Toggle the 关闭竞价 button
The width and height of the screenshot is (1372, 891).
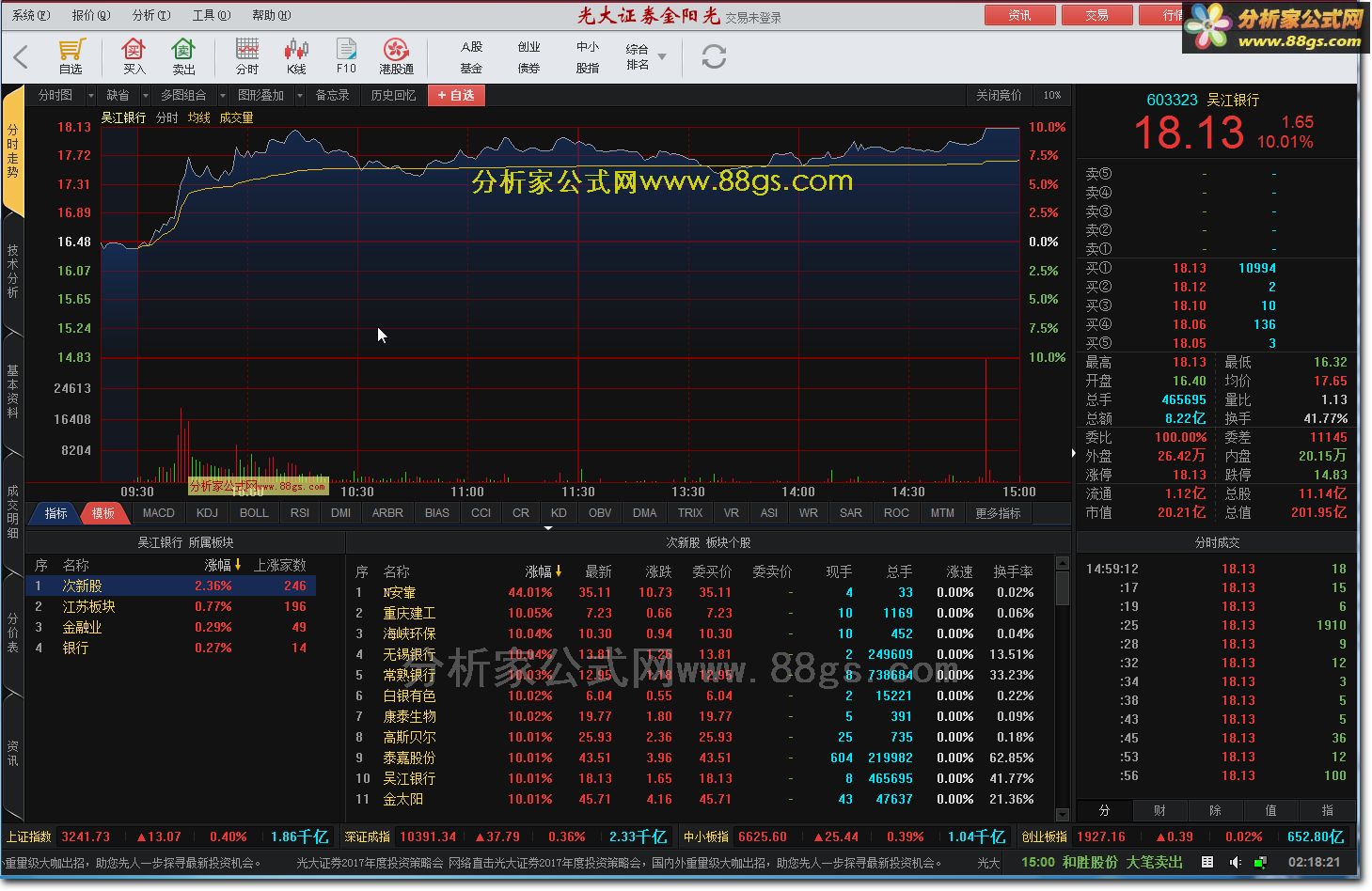999,95
